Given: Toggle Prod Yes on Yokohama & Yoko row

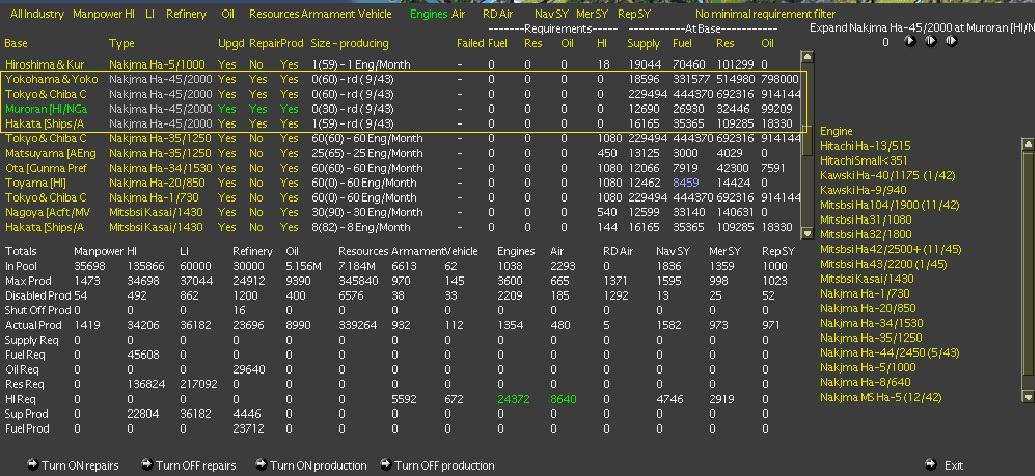Looking at the screenshot, I should [x=289, y=79].
